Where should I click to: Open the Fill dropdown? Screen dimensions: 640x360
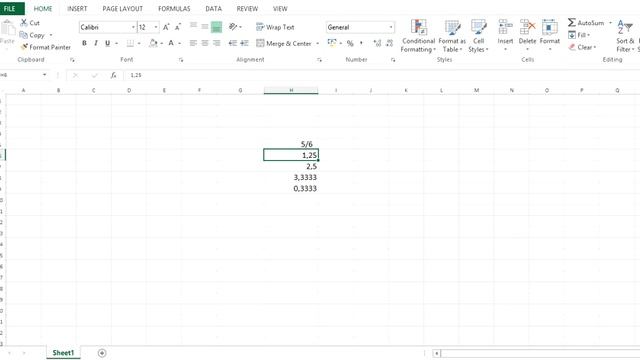(x=579, y=35)
